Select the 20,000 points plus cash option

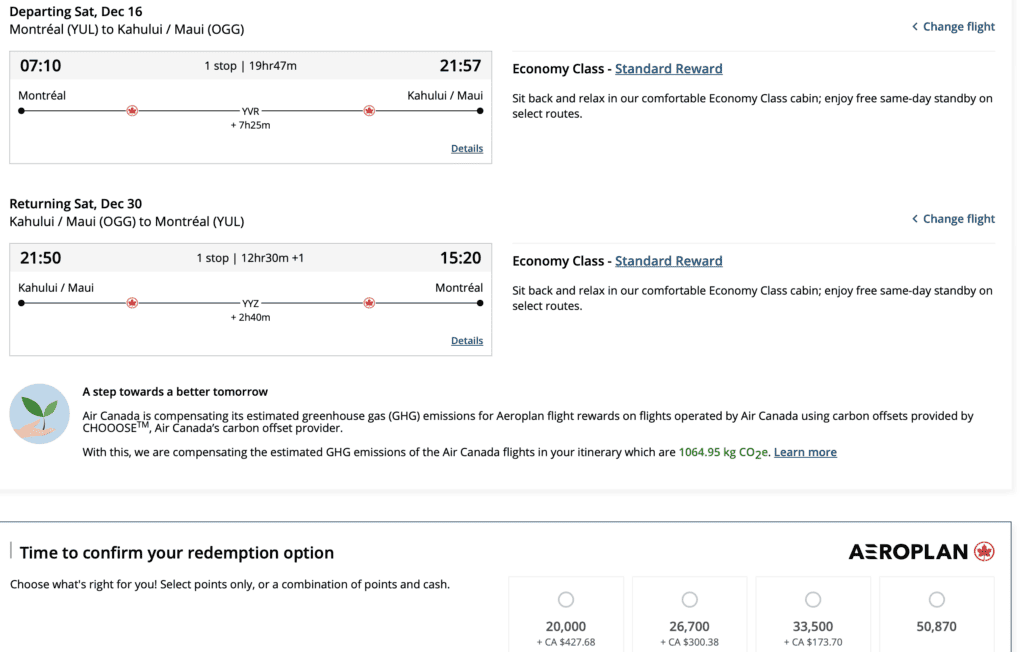tap(566, 600)
